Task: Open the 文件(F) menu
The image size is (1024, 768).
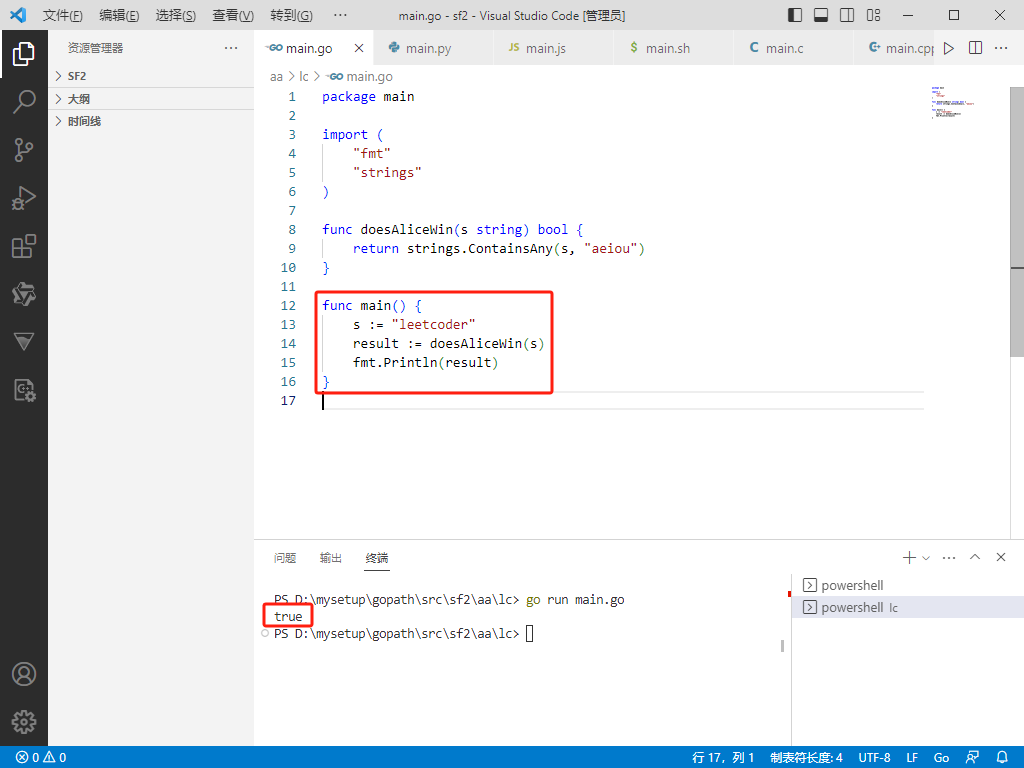Action: (x=63, y=15)
